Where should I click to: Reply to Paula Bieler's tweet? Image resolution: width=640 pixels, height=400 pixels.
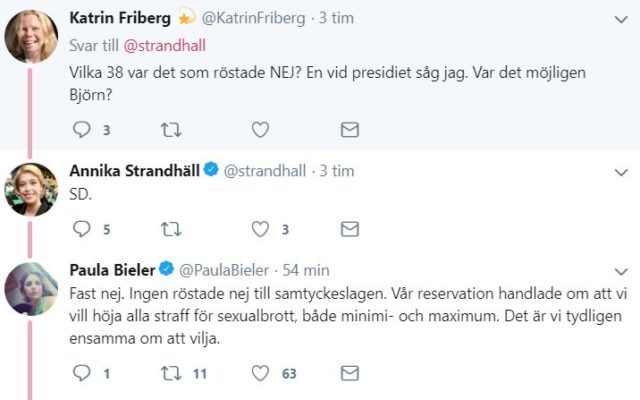click(x=83, y=373)
